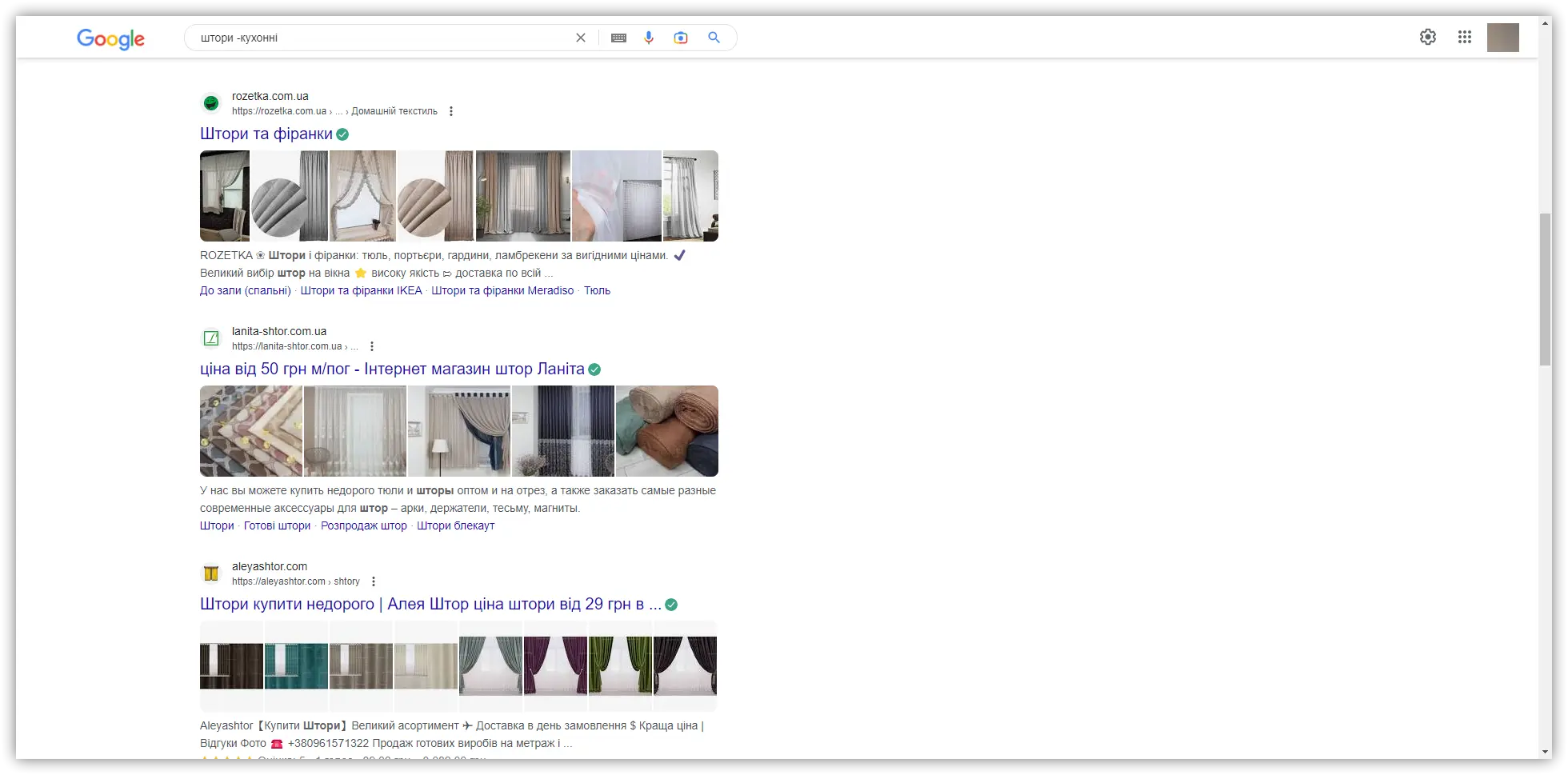1568x775 pixels.
Task: Open the Google apps grid
Action: point(1465,37)
